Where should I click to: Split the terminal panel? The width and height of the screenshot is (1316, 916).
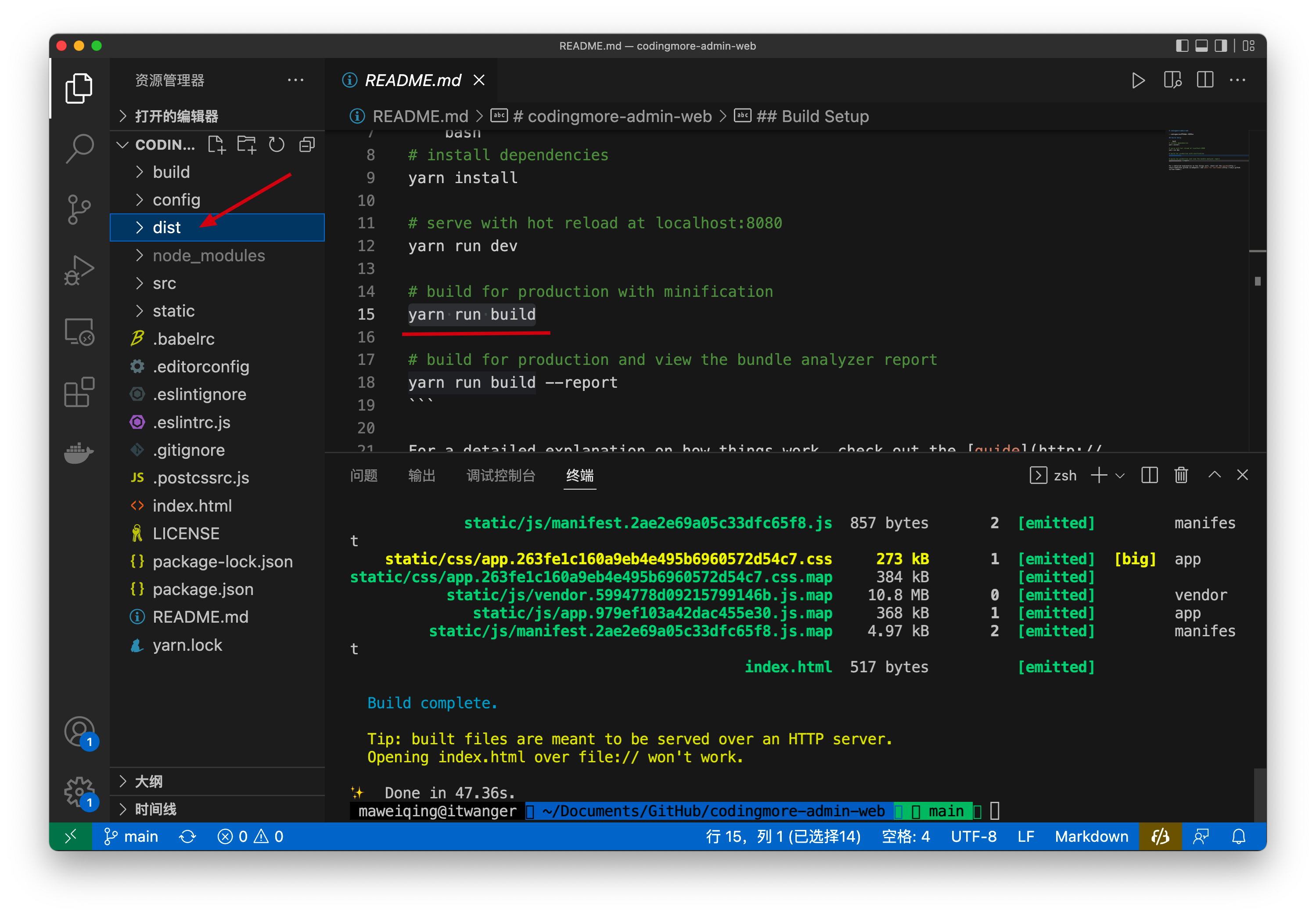[1149, 475]
